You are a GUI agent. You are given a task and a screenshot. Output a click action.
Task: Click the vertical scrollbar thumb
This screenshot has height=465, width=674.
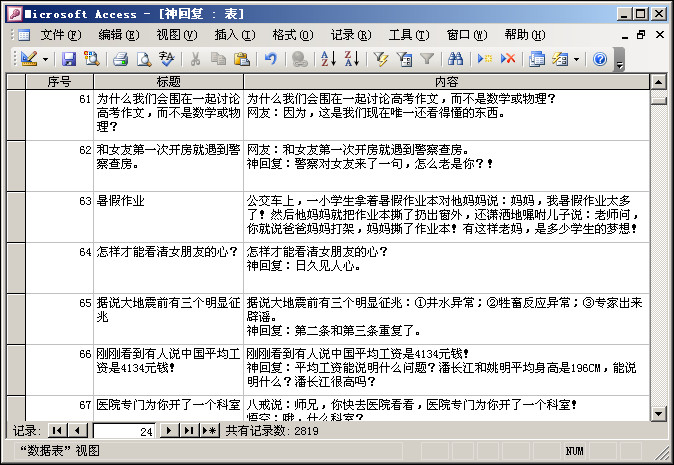tap(659, 101)
